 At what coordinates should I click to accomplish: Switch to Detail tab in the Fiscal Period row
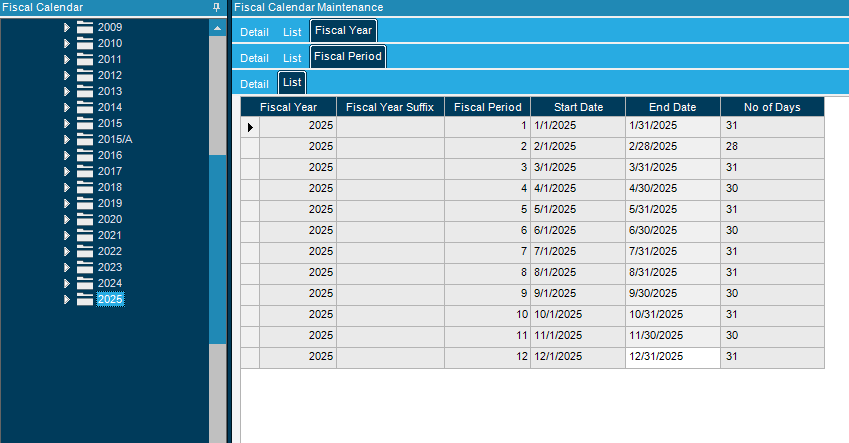254,58
